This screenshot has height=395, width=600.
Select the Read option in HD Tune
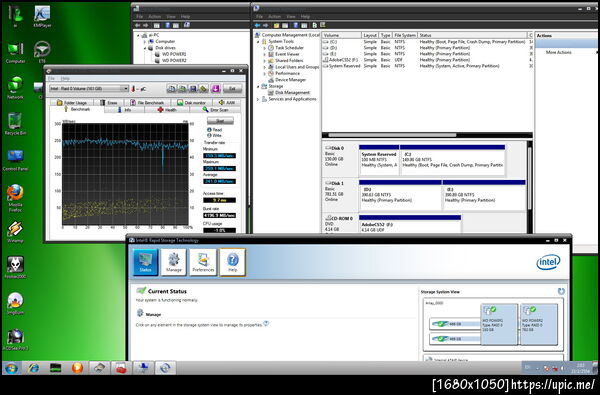point(215,130)
